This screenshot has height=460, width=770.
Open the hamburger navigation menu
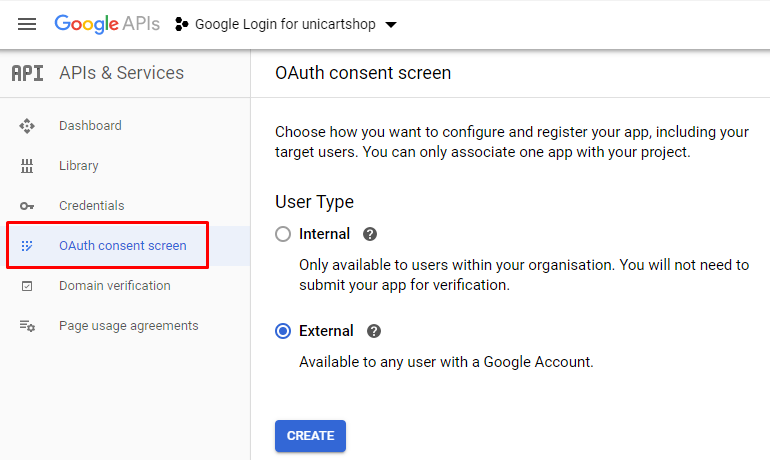click(x=27, y=24)
